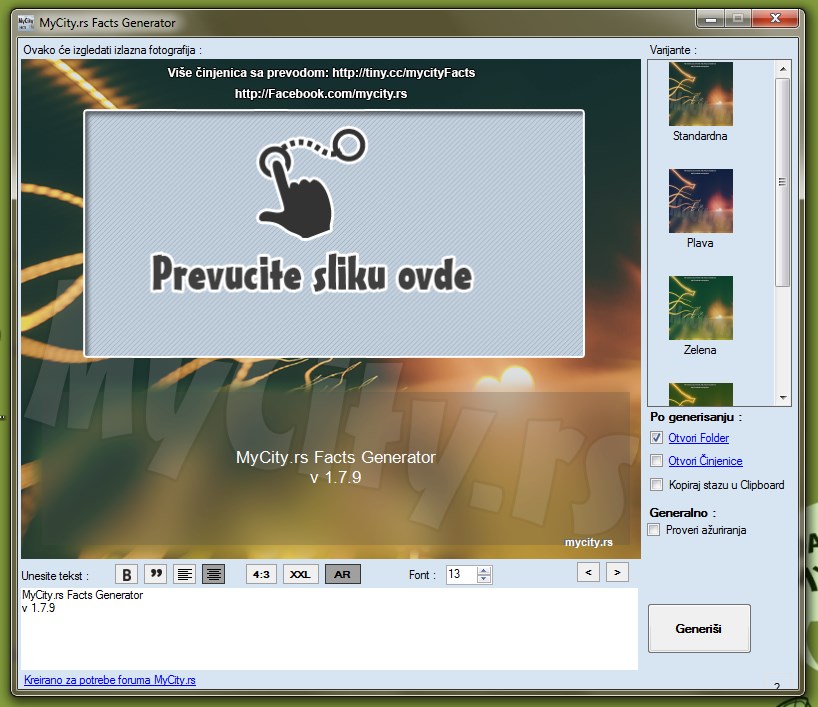Click into the Unesite tekst text box

point(329,629)
